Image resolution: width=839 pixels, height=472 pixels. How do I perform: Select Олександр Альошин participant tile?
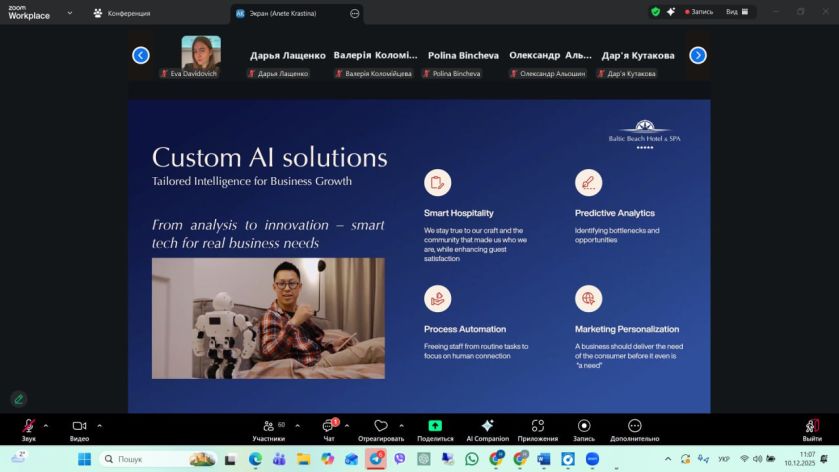550,55
